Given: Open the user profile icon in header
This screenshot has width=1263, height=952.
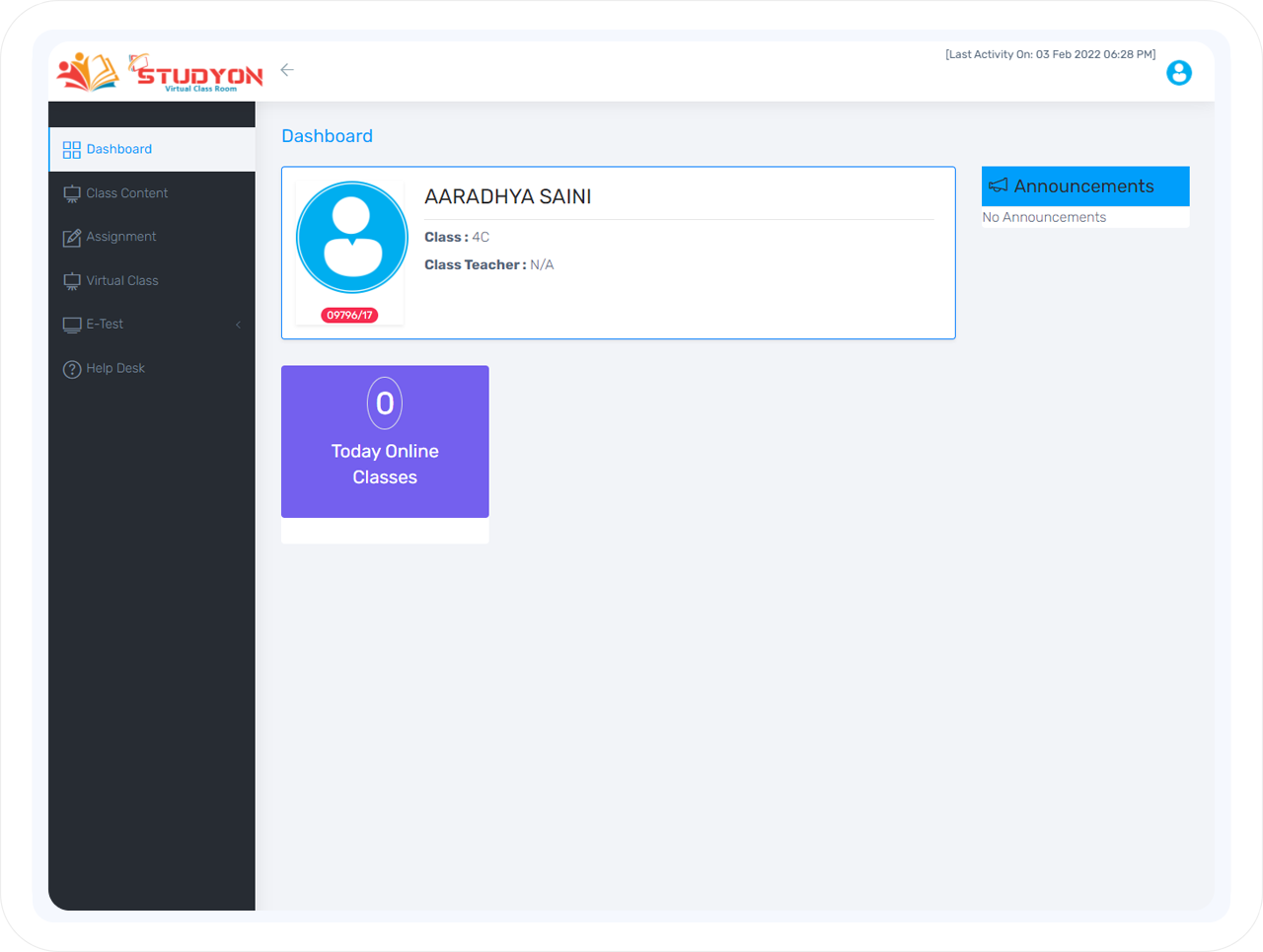Looking at the screenshot, I should coord(1178,72).
